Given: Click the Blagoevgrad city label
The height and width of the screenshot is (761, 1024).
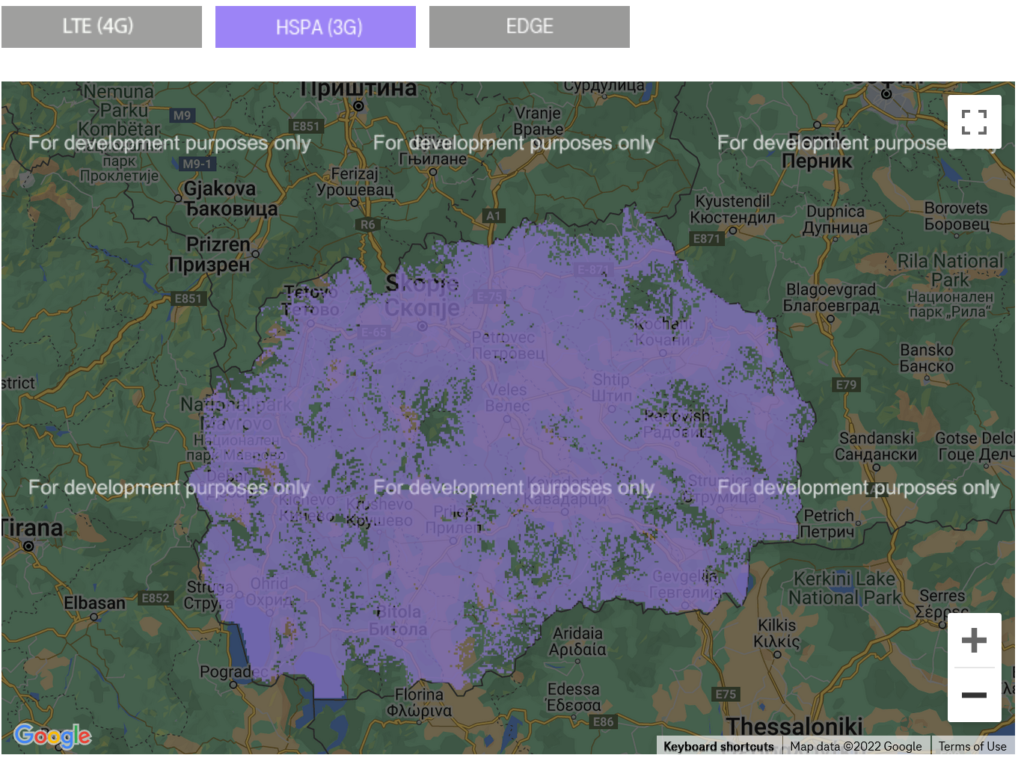Looking at the screenshot, I should pyautogui.click(x=830, y=290).
